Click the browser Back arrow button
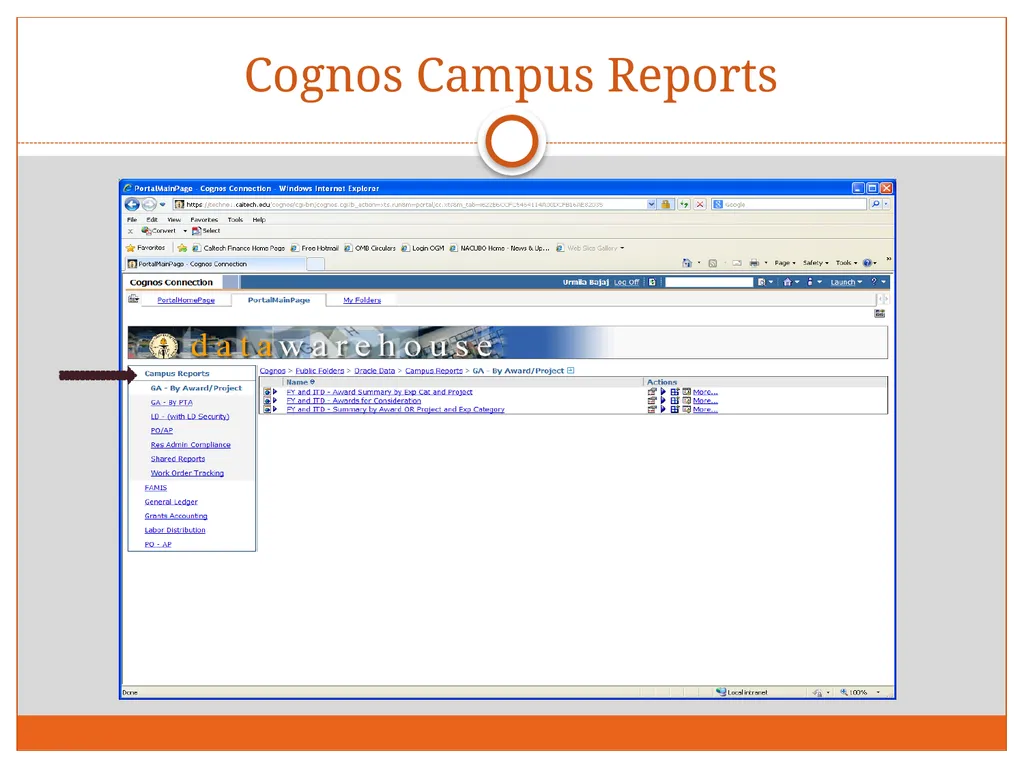The height and width of the screenshot is (768, 1024). point(132,204)
